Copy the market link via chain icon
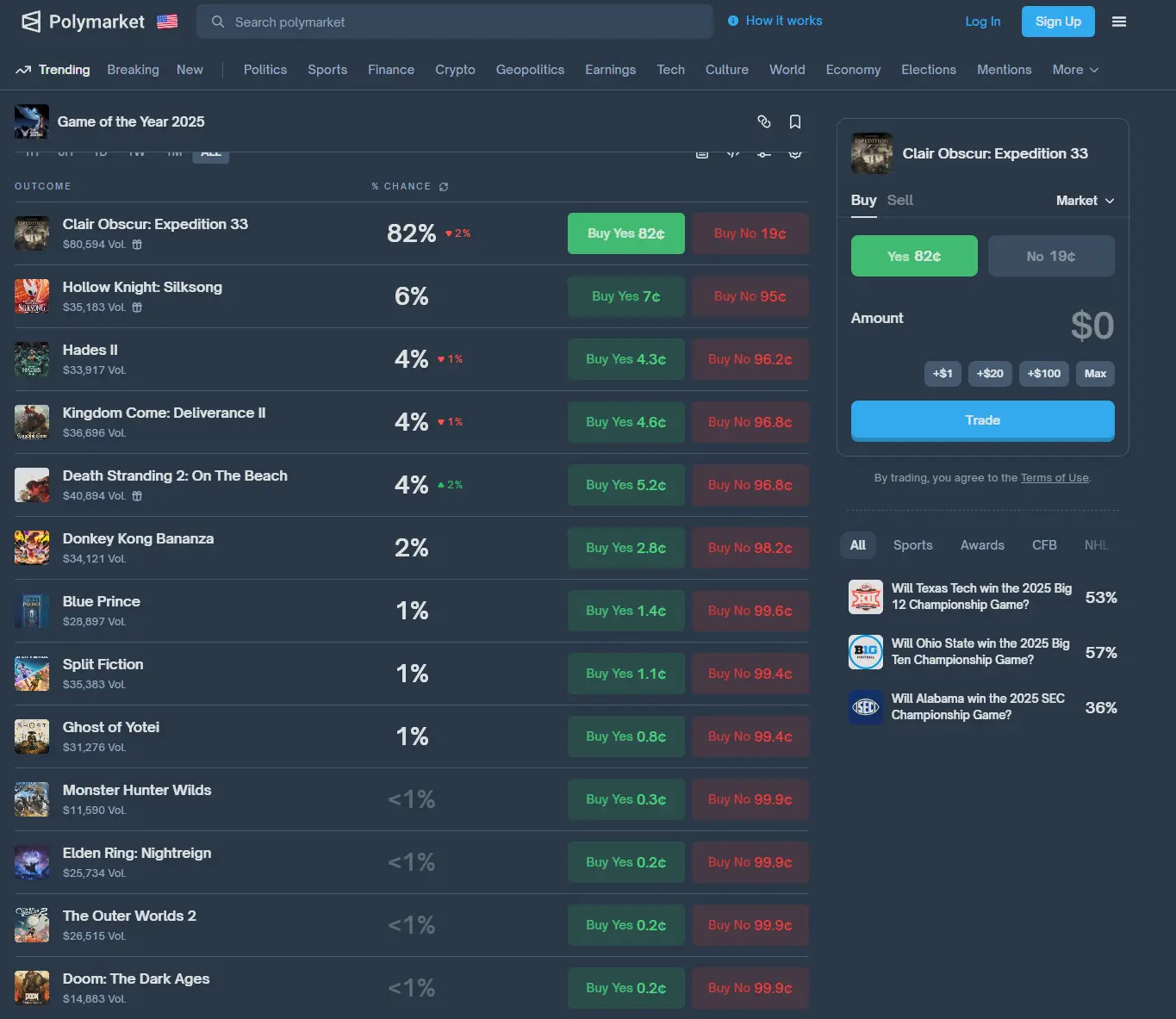This screenshot has width=1176, height=1019. click(763, 121)
